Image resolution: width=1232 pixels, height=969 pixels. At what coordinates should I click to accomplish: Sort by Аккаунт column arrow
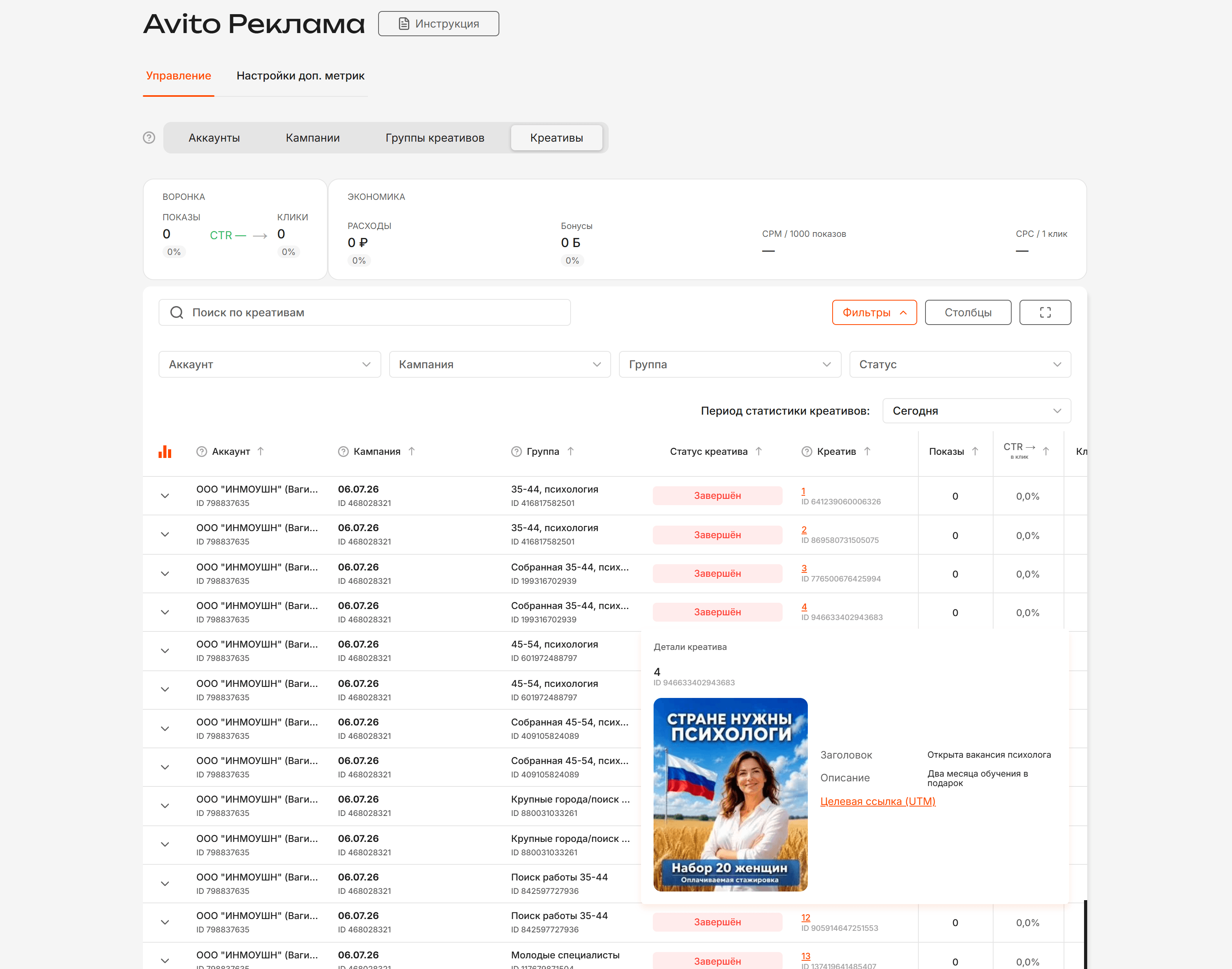coord(260,451)
